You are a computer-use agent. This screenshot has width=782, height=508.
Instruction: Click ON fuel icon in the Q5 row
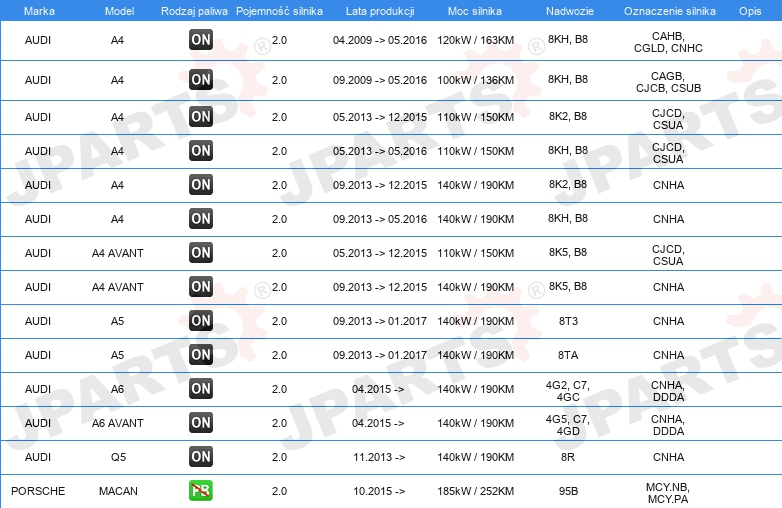click(x=201, y=457)
